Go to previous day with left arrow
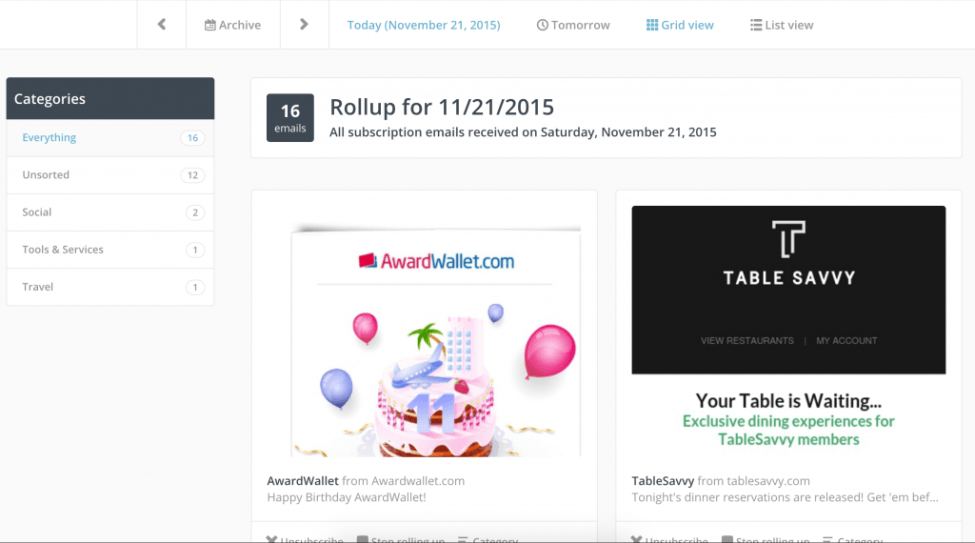This screenshot has width=975, height=543. click(162, 24)
